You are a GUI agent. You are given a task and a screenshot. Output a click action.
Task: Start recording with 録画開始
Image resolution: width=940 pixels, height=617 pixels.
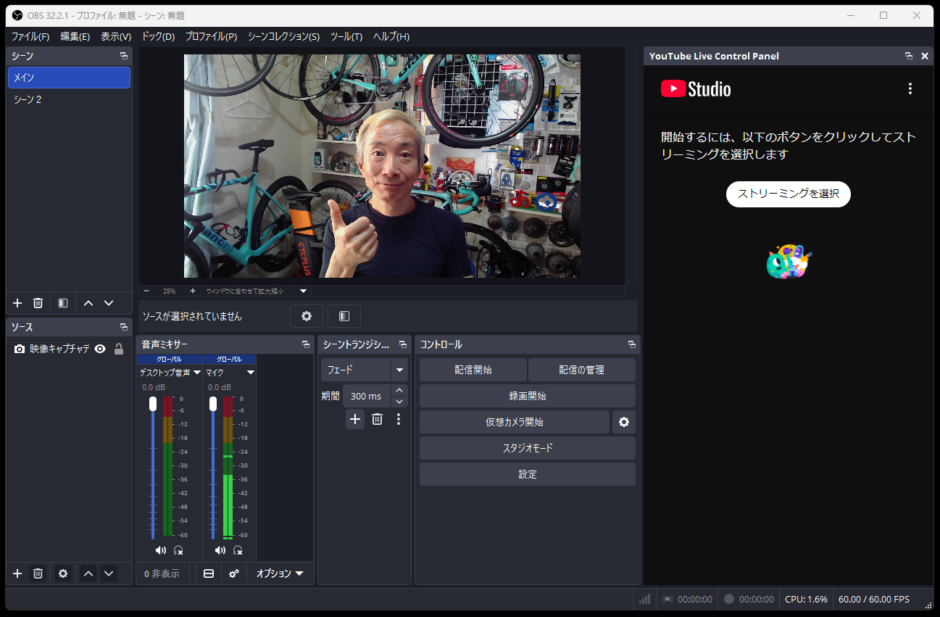point(528,396)
